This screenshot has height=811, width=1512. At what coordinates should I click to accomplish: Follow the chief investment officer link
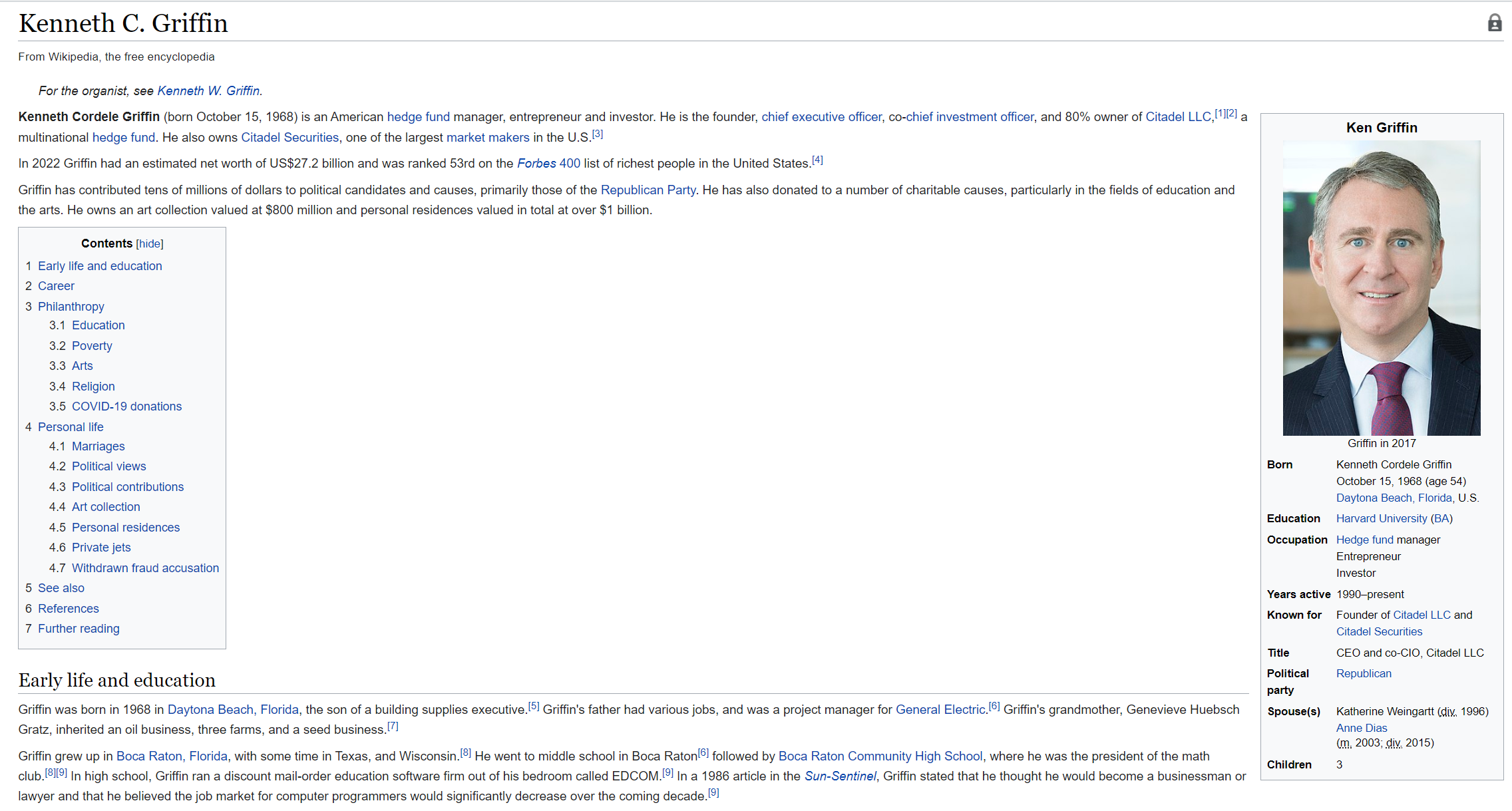click(970, 117)
